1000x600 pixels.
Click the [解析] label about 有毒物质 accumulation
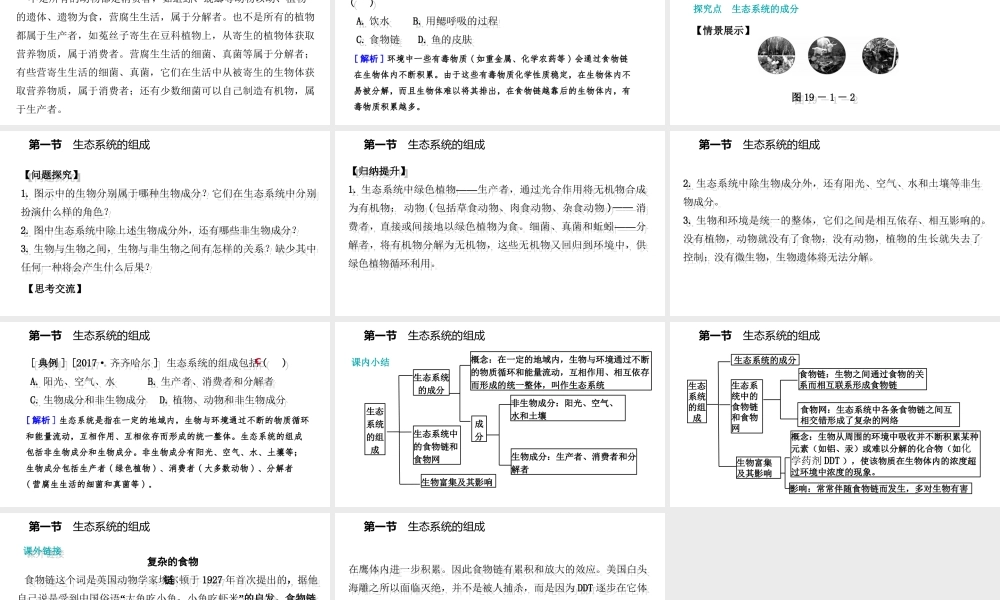[x=369, y=59]
